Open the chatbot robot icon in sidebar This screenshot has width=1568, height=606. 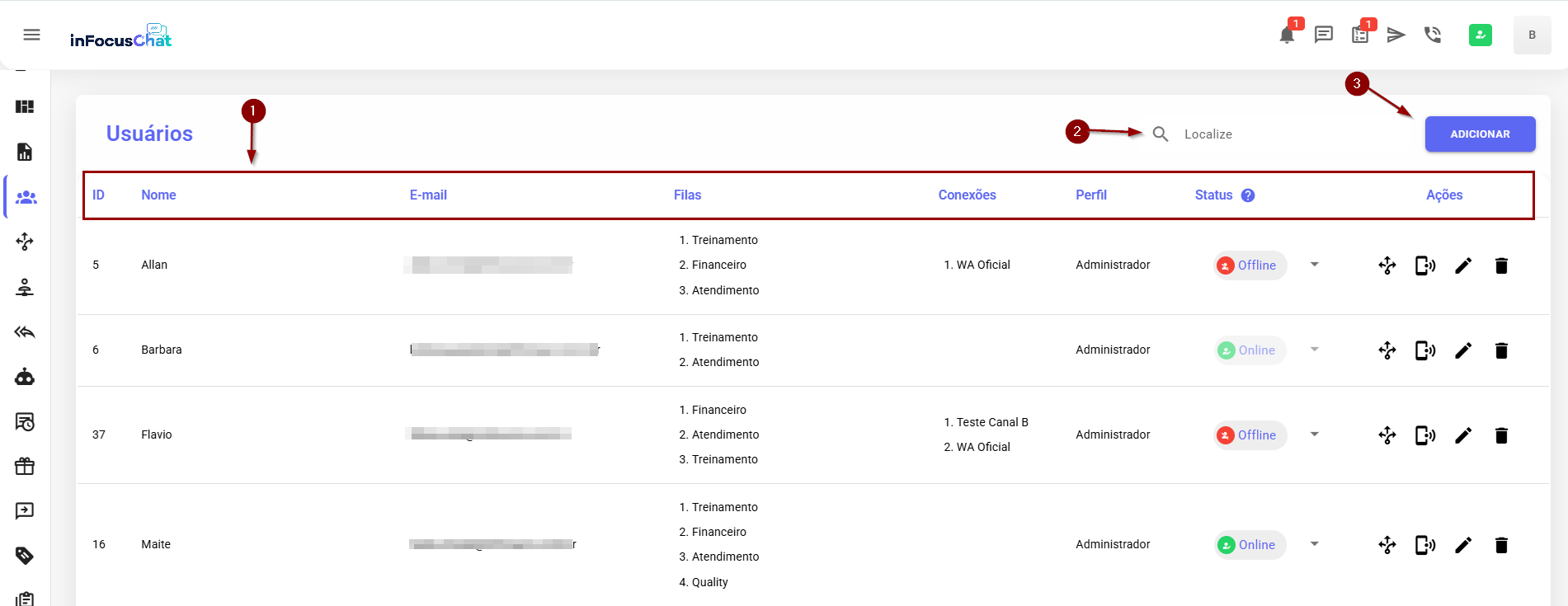[x=25, y=378]
